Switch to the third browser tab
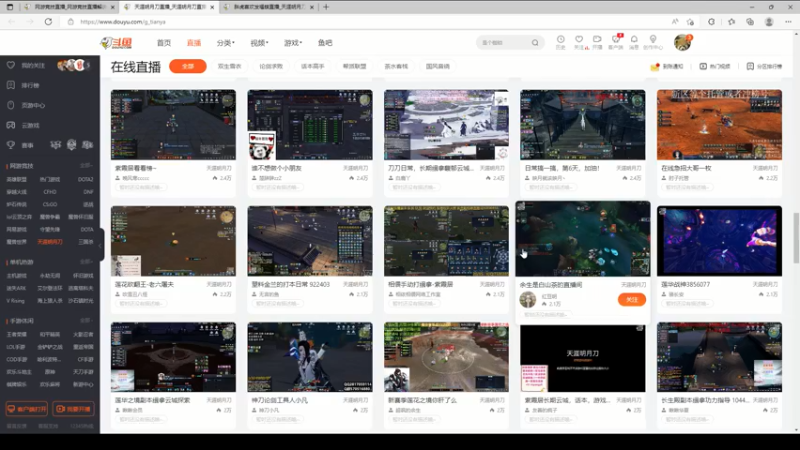This screenshot has height=450, width=800. [x=269, y=7]
